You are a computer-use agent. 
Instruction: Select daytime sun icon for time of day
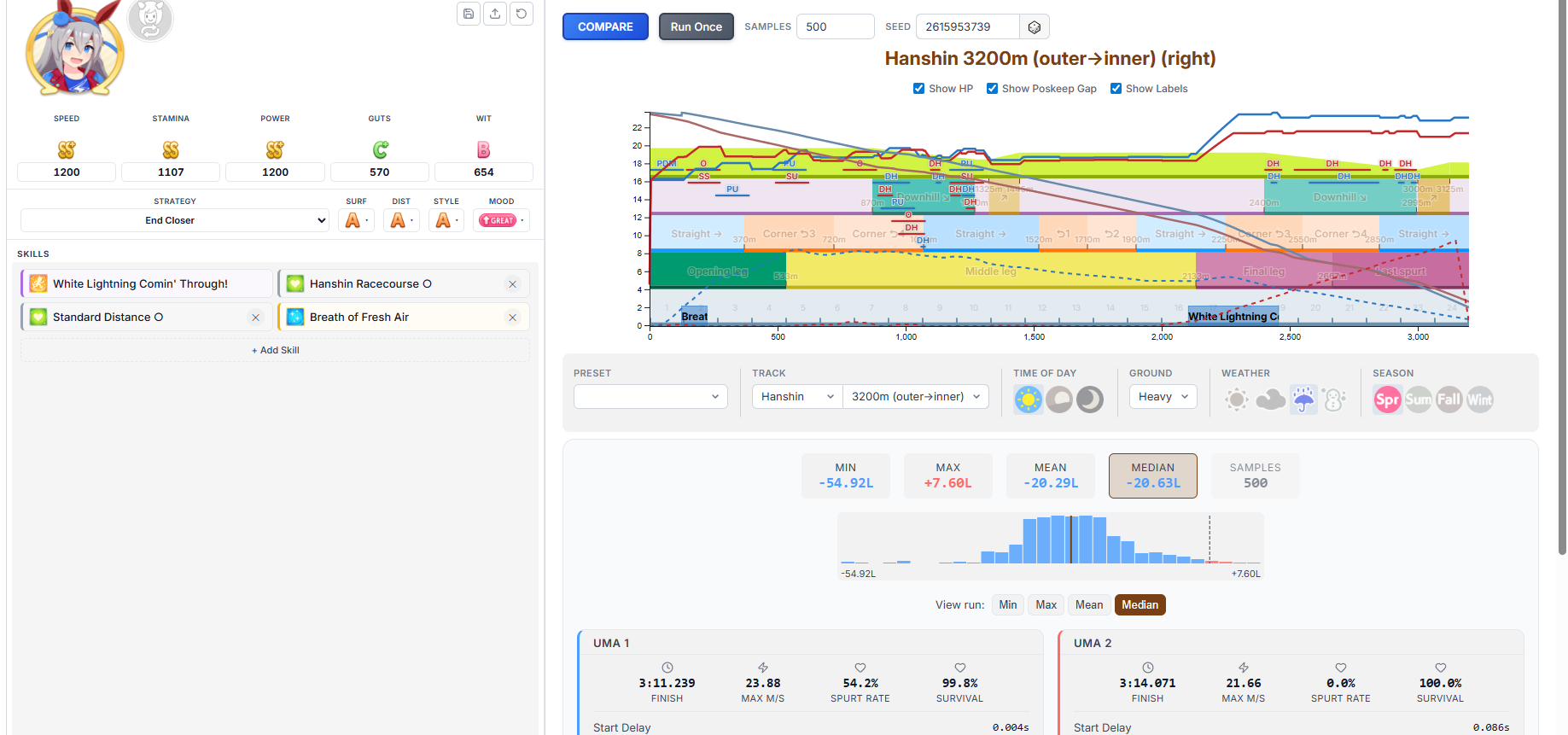1029,400
